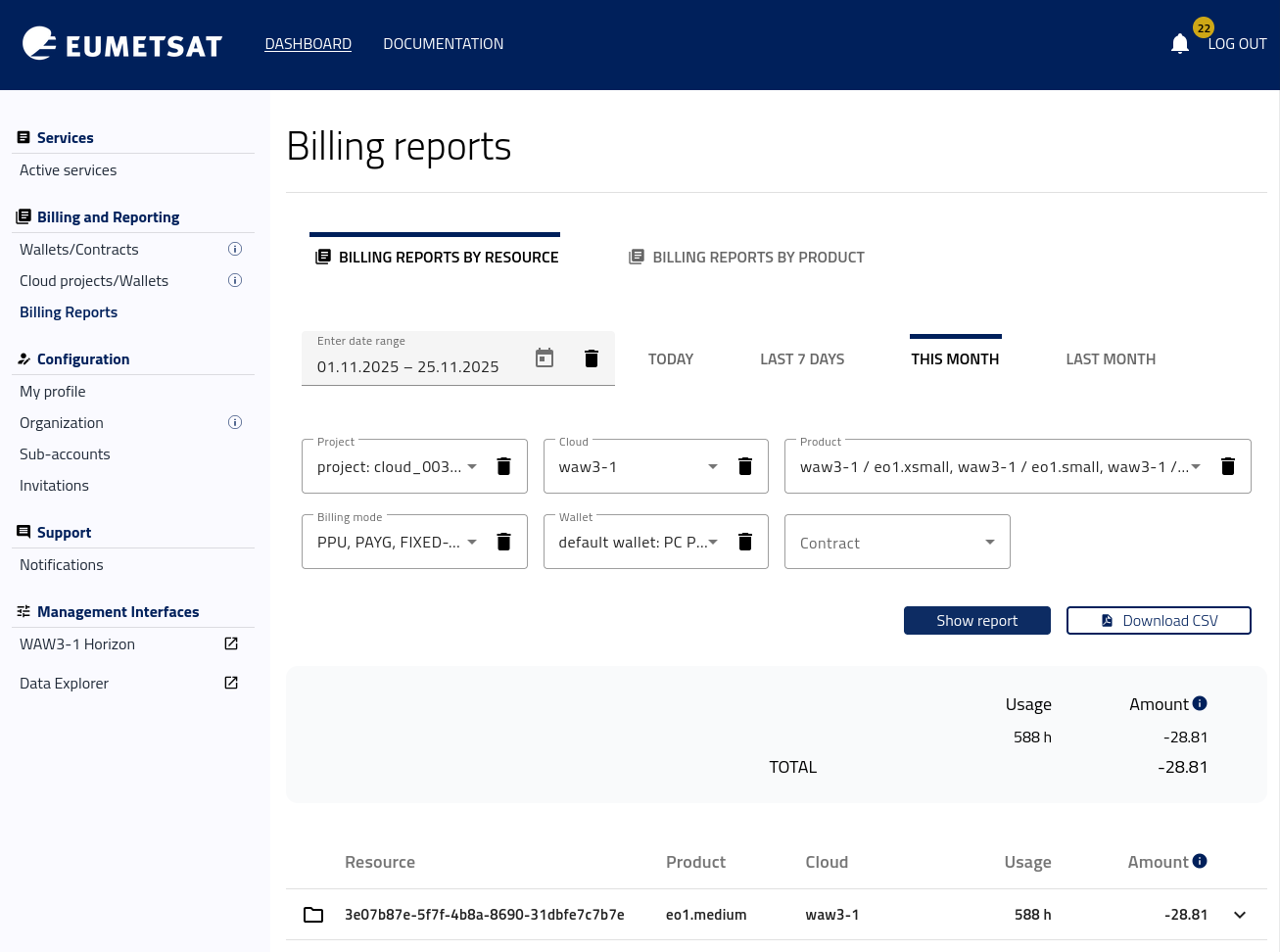This screenshot has width=1280, height=952.
Task: Clear the date range with trash icon
Action: coord(592,358)
